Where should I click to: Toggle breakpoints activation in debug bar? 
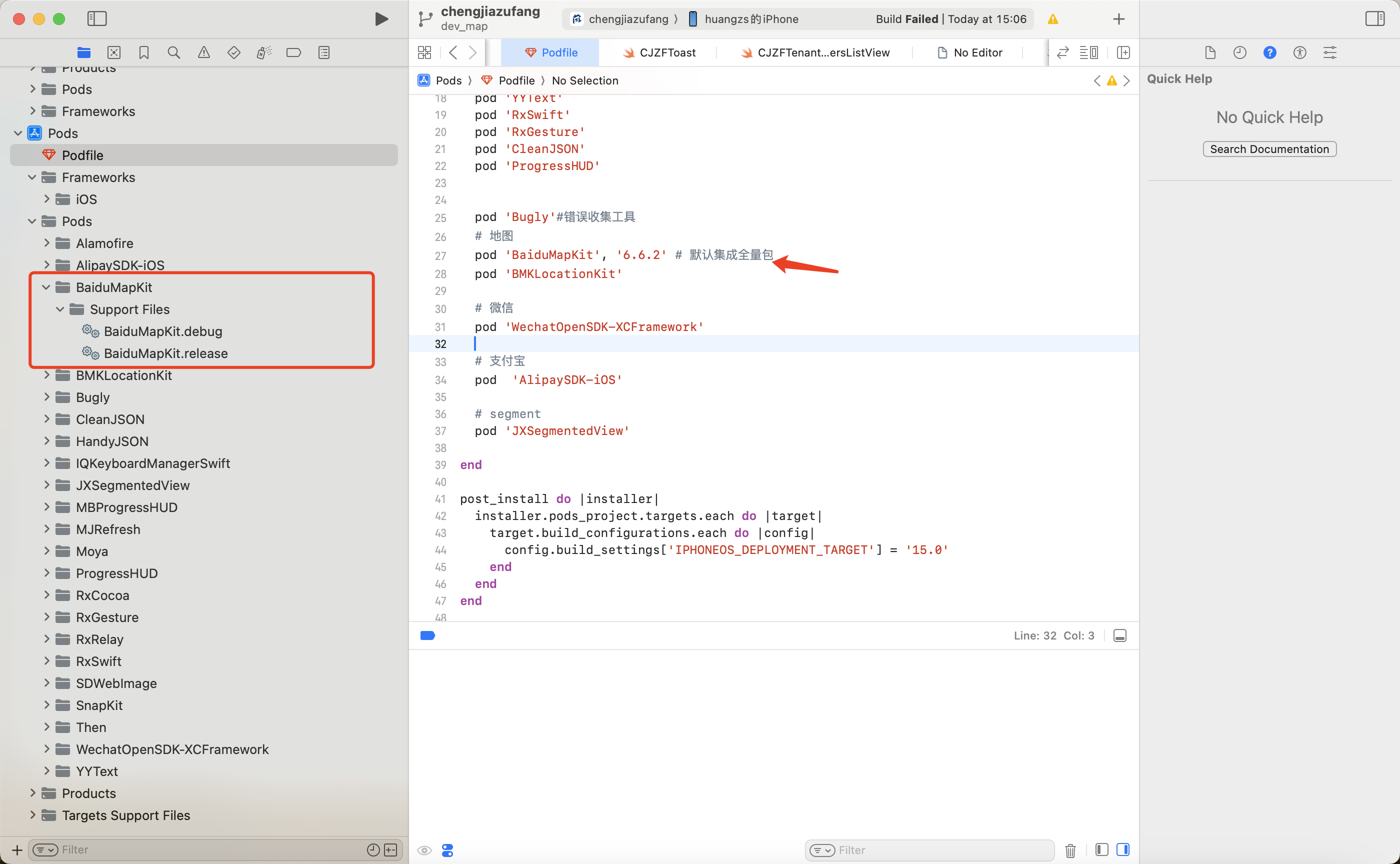427,635
